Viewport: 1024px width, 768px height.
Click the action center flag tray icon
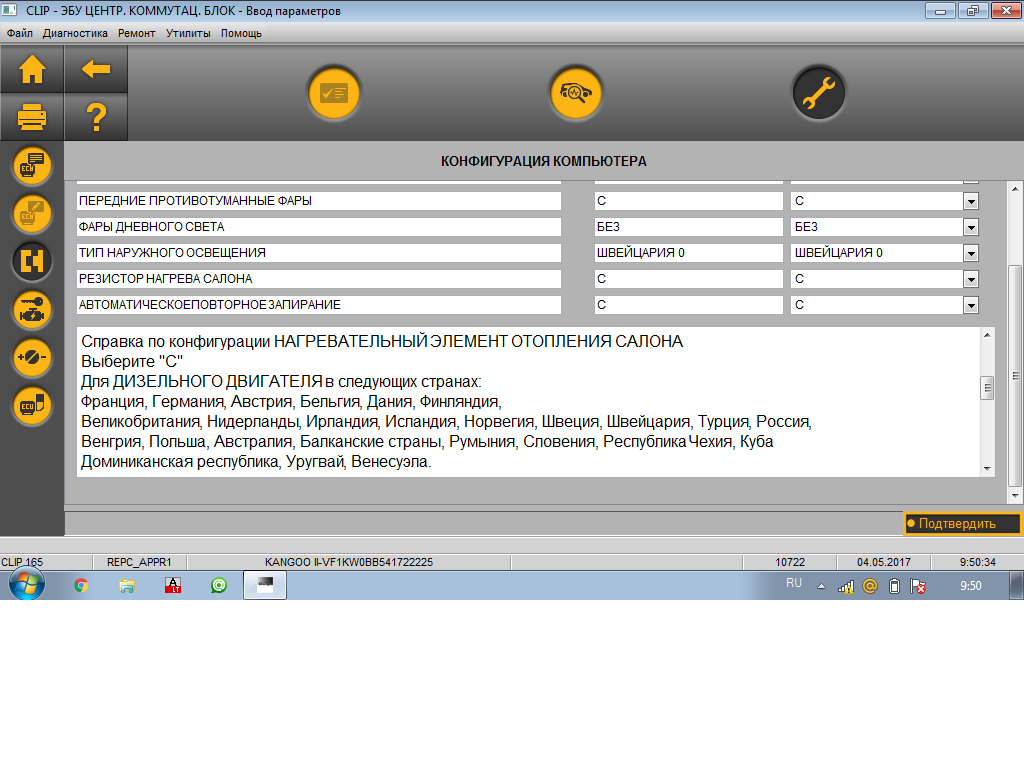tap(918, 586)
